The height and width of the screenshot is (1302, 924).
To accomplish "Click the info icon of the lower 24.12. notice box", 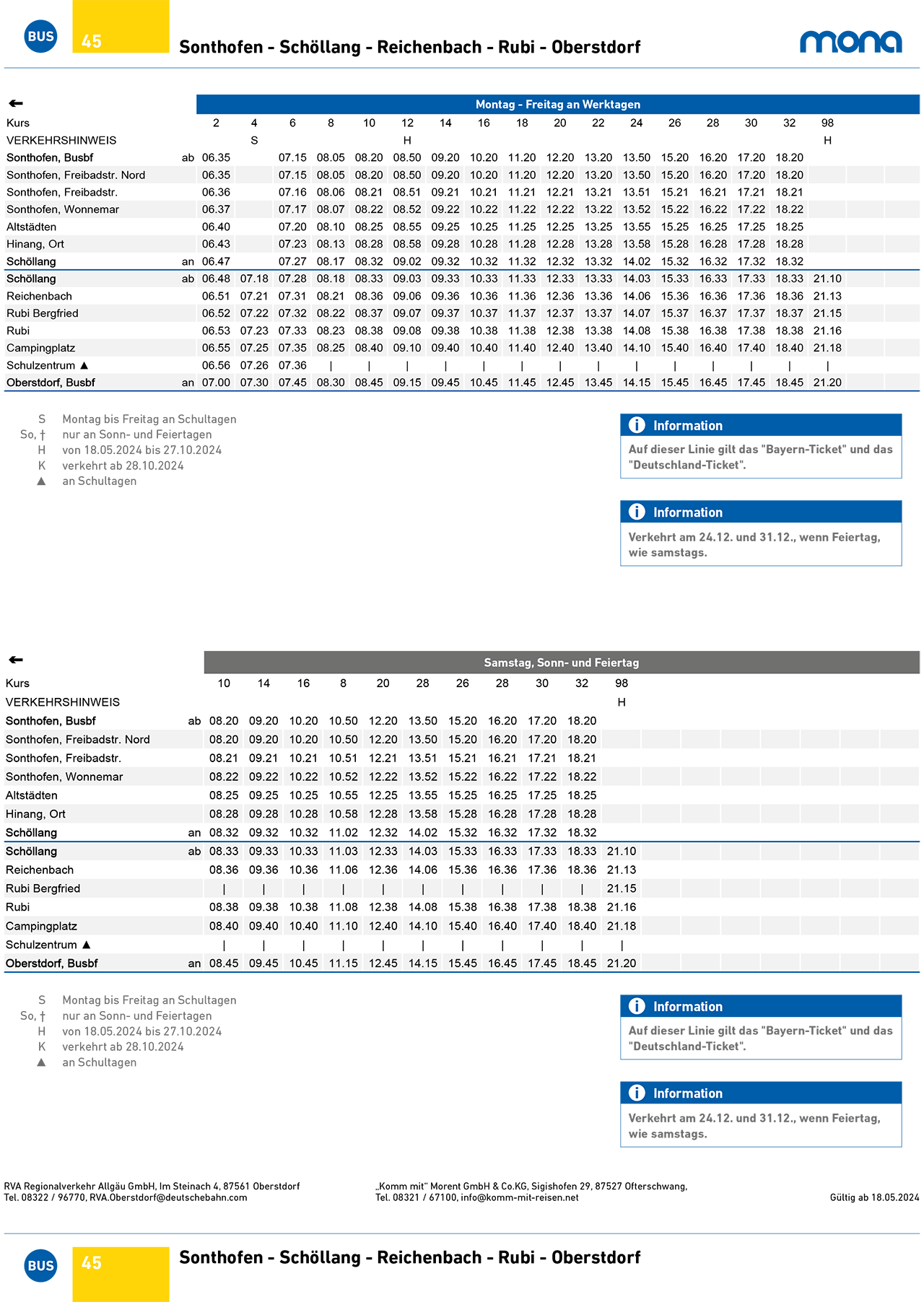I will click(x=637, y=1093).
